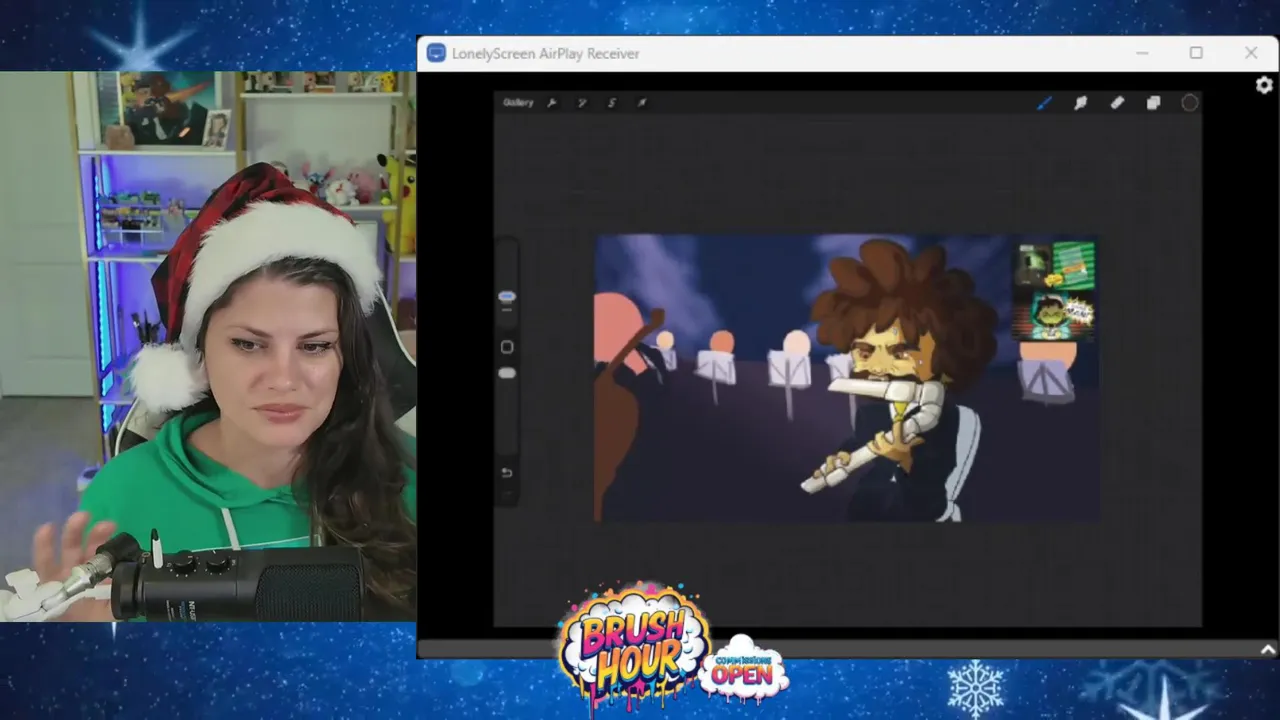Activate the Selection tool

[x=612, y=102]
